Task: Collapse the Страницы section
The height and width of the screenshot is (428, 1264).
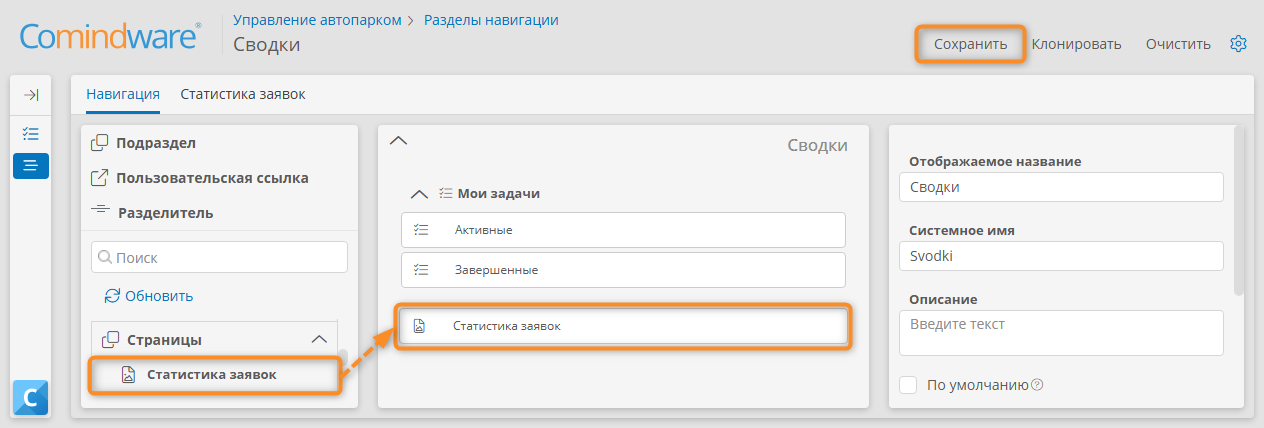Action: click(x=320, y=339)
